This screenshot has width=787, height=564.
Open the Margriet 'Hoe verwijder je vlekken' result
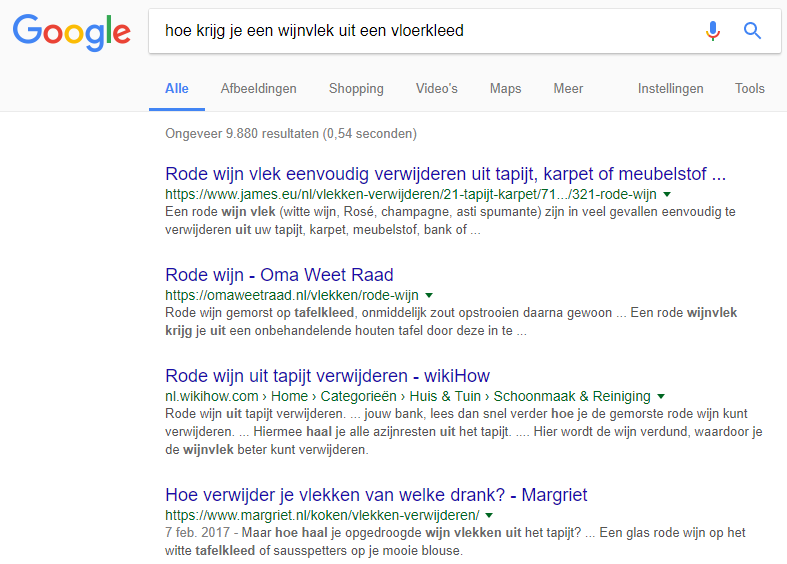click(376, 495)
